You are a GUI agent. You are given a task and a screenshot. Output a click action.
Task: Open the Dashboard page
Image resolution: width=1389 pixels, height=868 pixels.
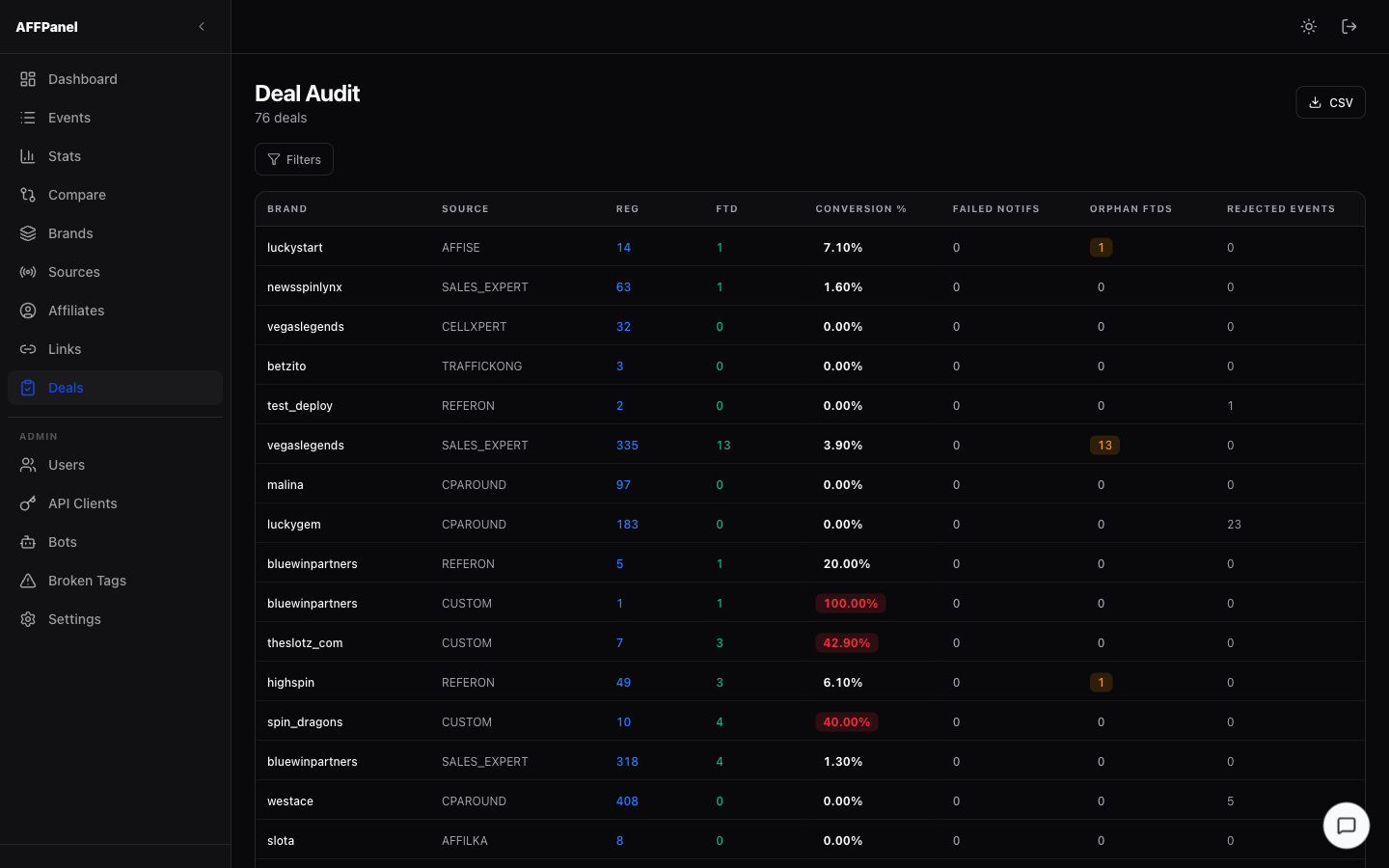coord(82,78)
